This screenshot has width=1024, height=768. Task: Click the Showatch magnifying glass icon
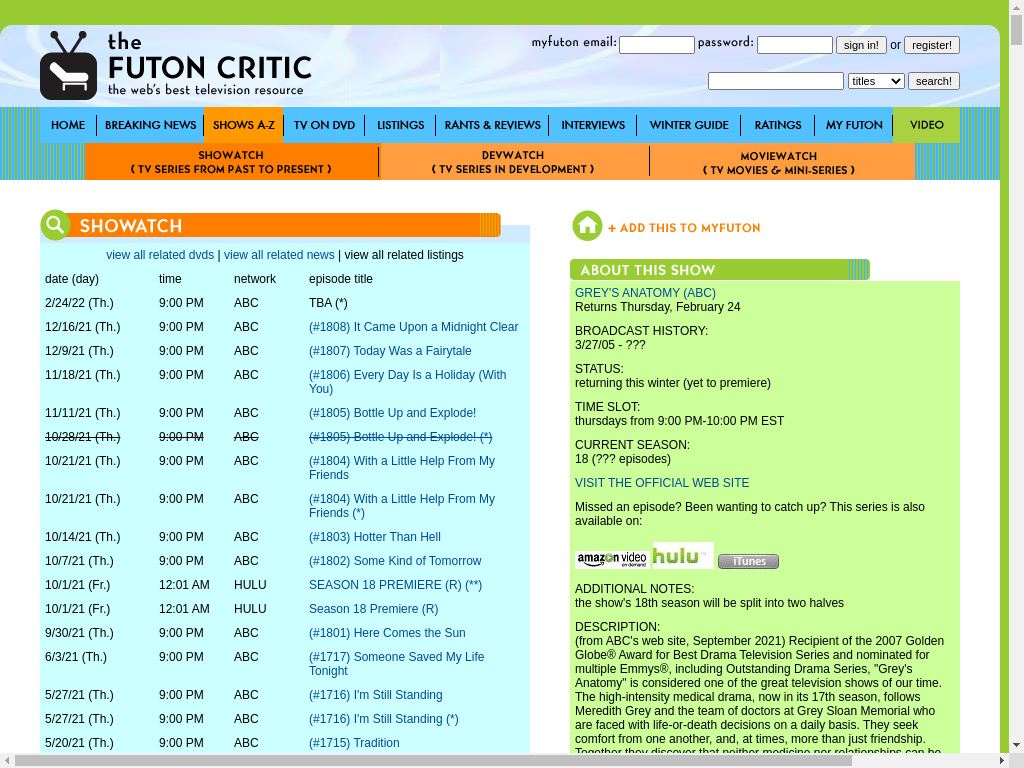tap(55, 225)
